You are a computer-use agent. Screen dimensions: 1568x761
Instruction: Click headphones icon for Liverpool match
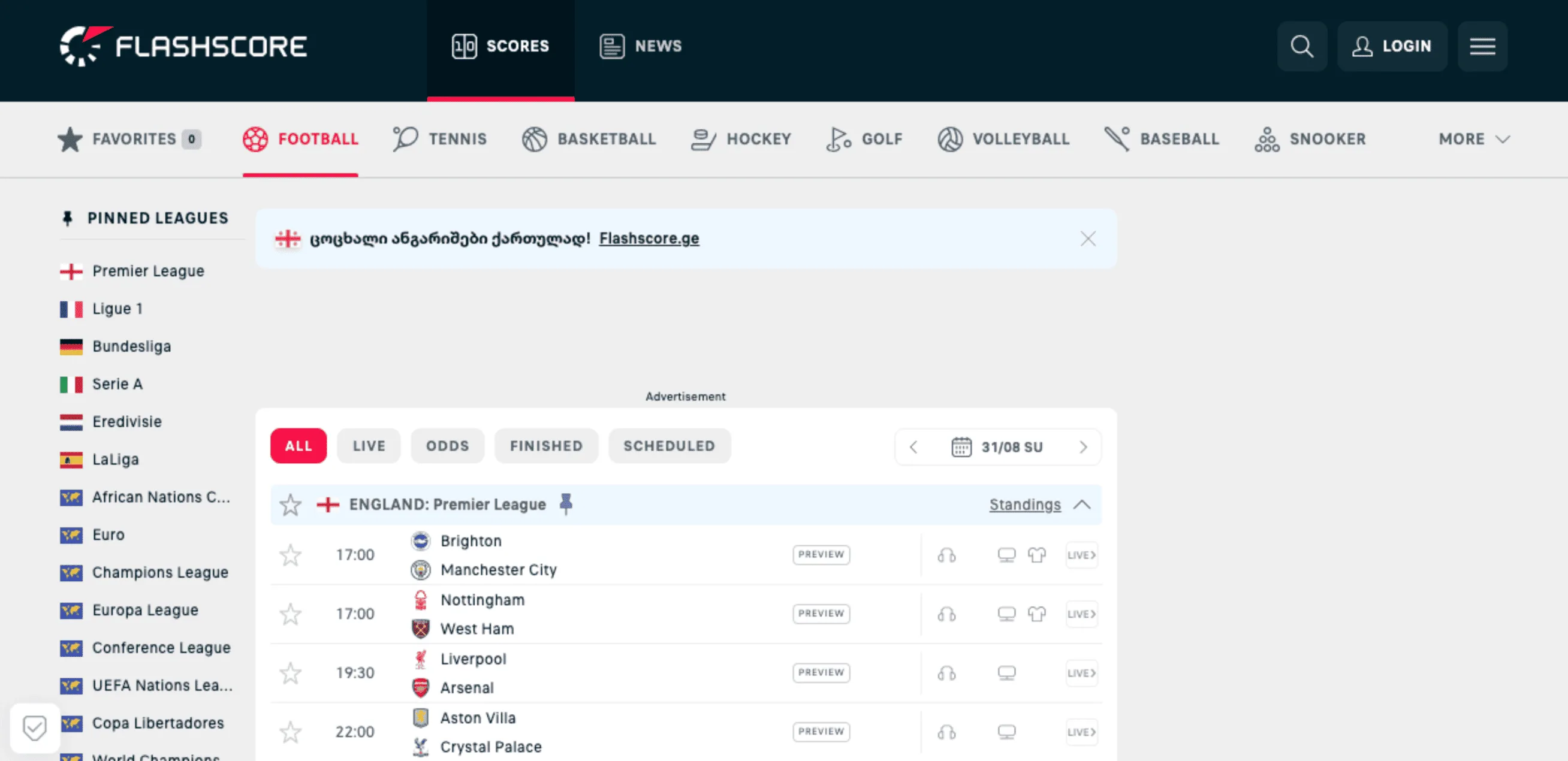946,673
